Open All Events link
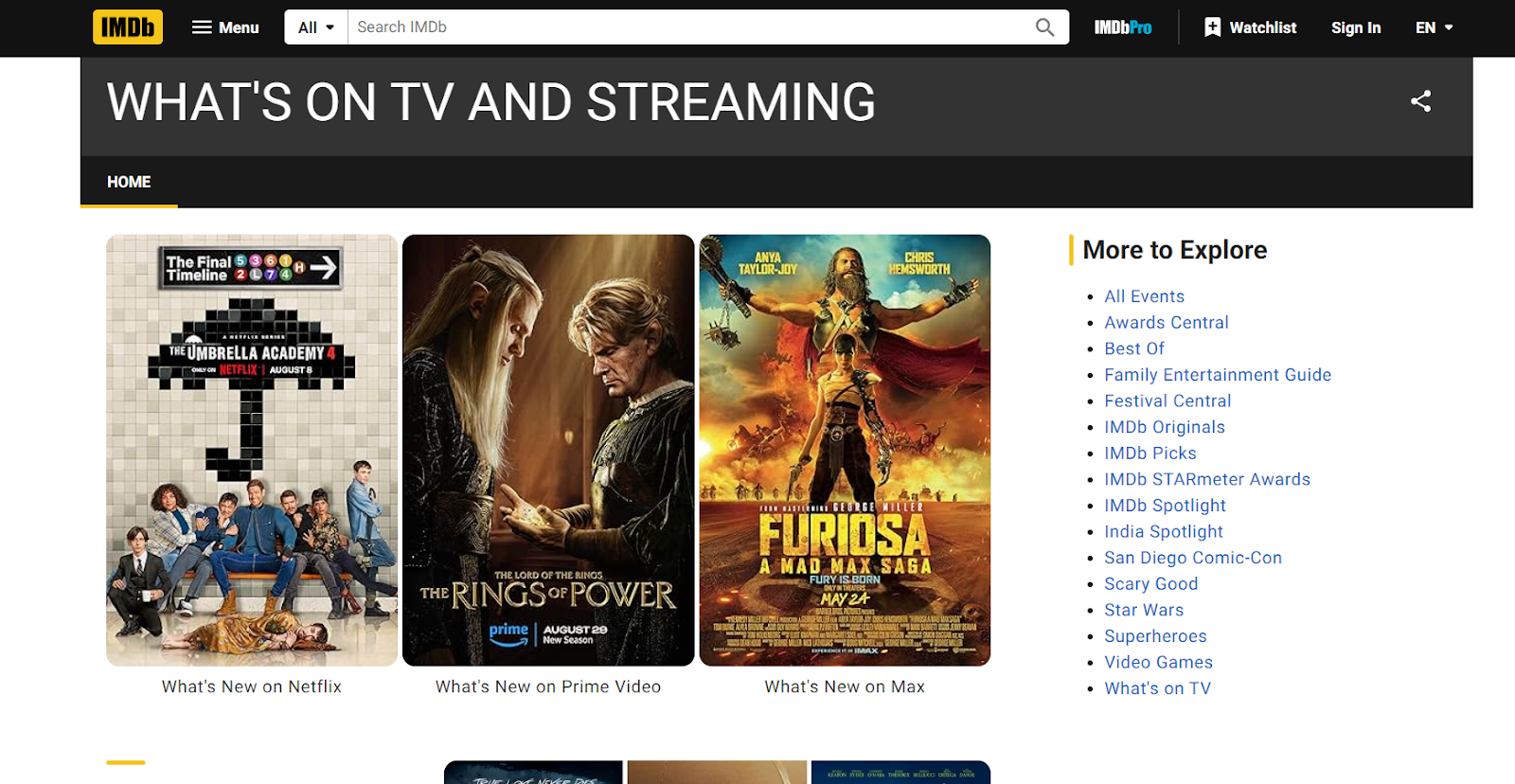 1144,296
